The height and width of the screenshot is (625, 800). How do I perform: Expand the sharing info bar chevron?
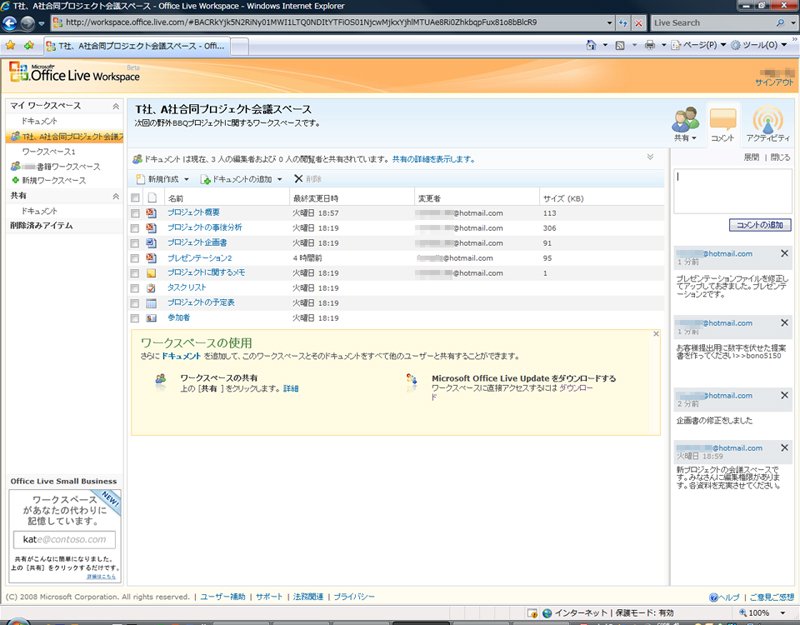tap(650, 157)
